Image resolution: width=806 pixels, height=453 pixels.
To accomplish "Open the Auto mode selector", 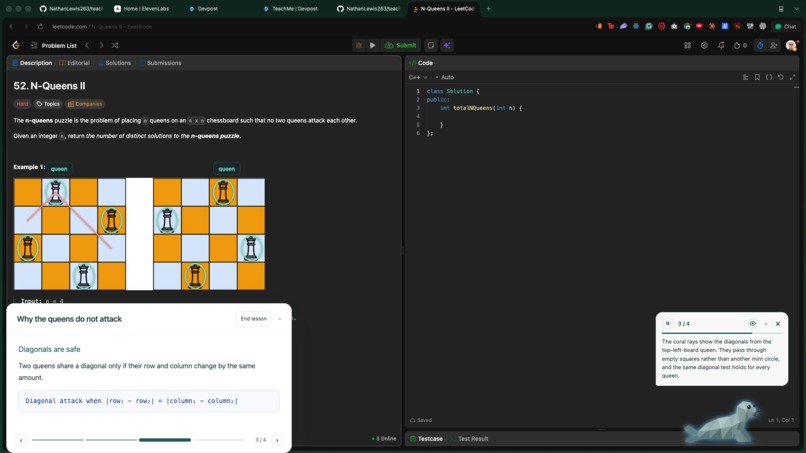I will 445,77.
